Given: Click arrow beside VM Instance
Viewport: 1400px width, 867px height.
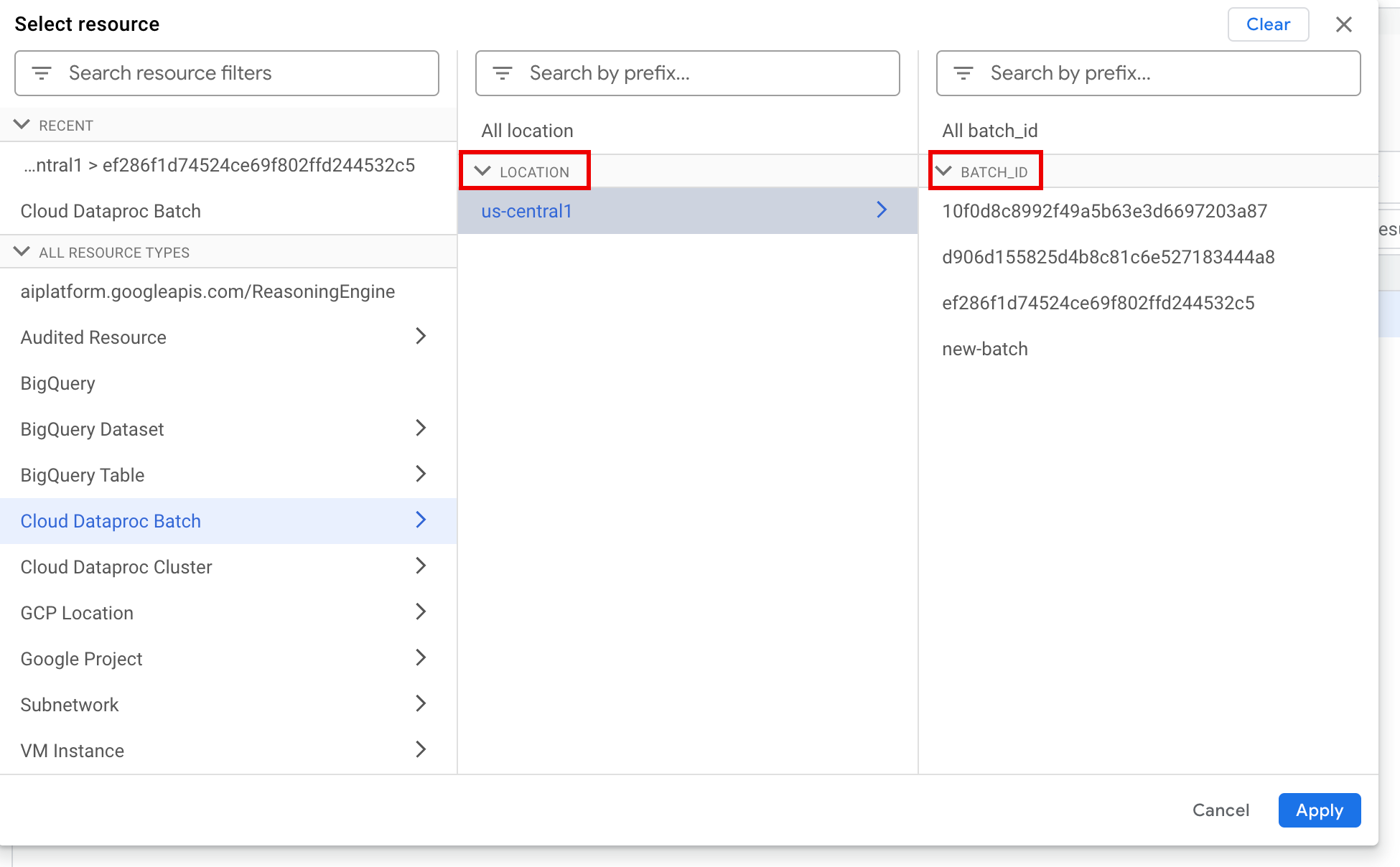Looking at the screenshot, I should pos(421,750).
